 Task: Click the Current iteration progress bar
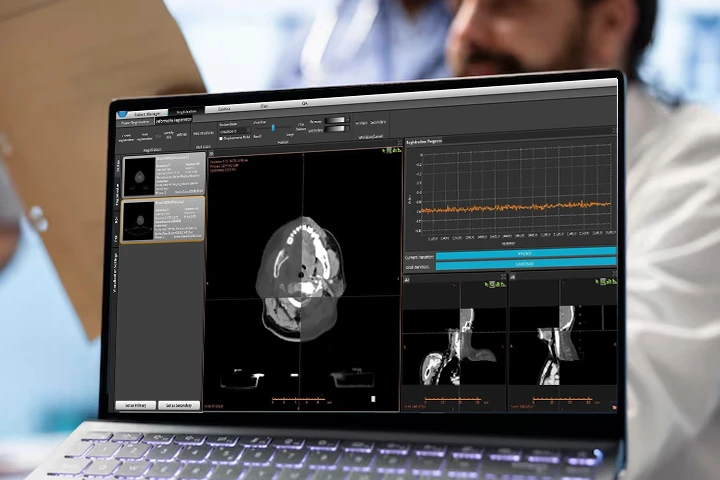coord(526,254)
